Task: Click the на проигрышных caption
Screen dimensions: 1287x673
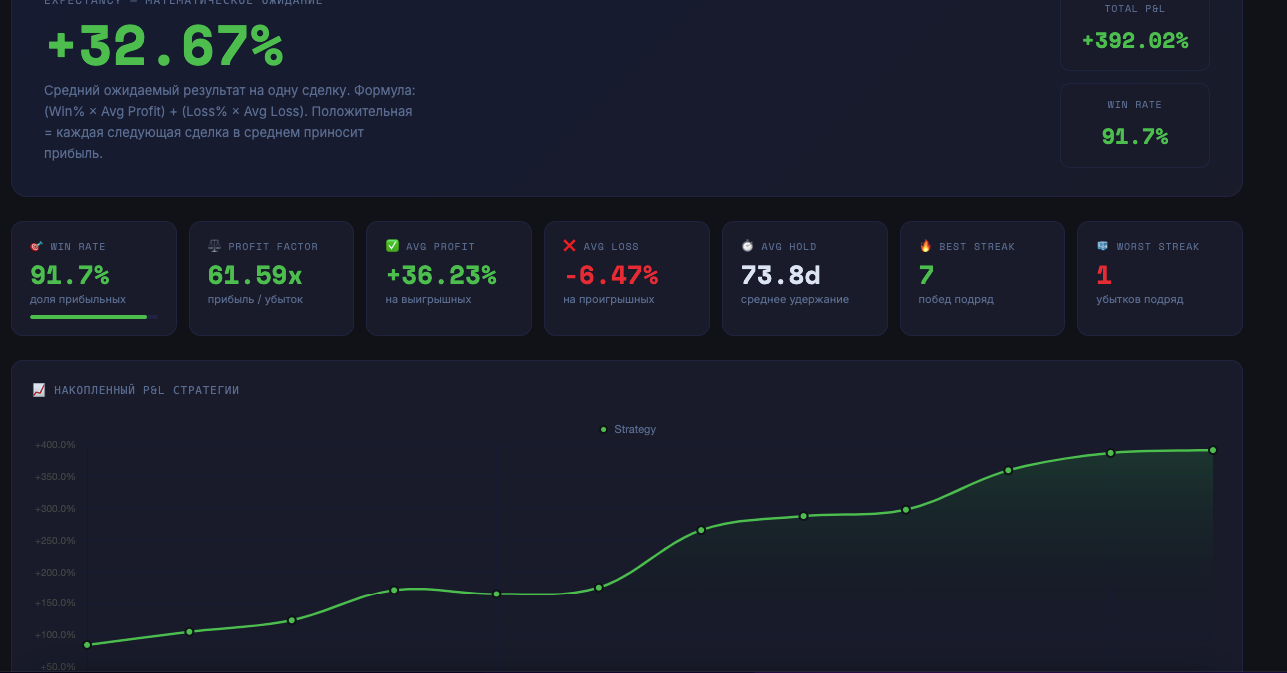Action: 609,299
